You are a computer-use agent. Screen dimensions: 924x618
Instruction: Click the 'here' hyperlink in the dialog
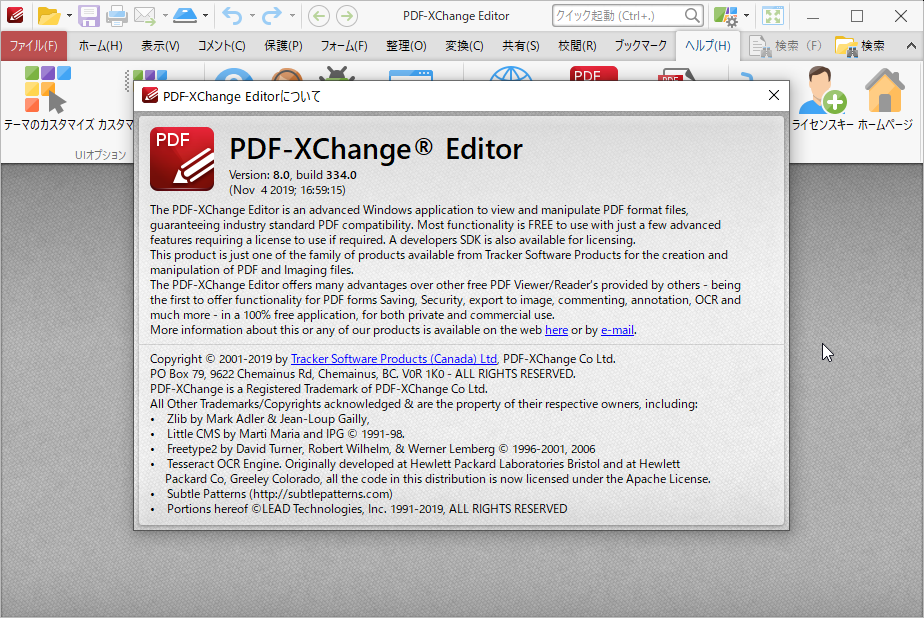tap(557, 330)
